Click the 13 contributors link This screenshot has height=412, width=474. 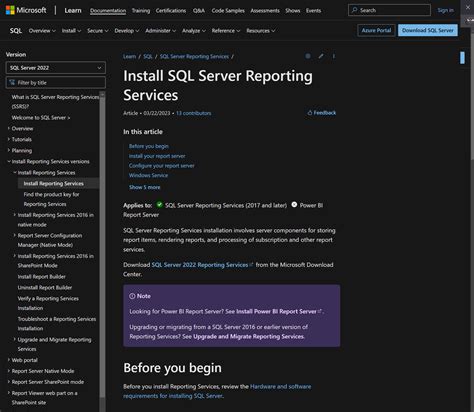(193, 113)
